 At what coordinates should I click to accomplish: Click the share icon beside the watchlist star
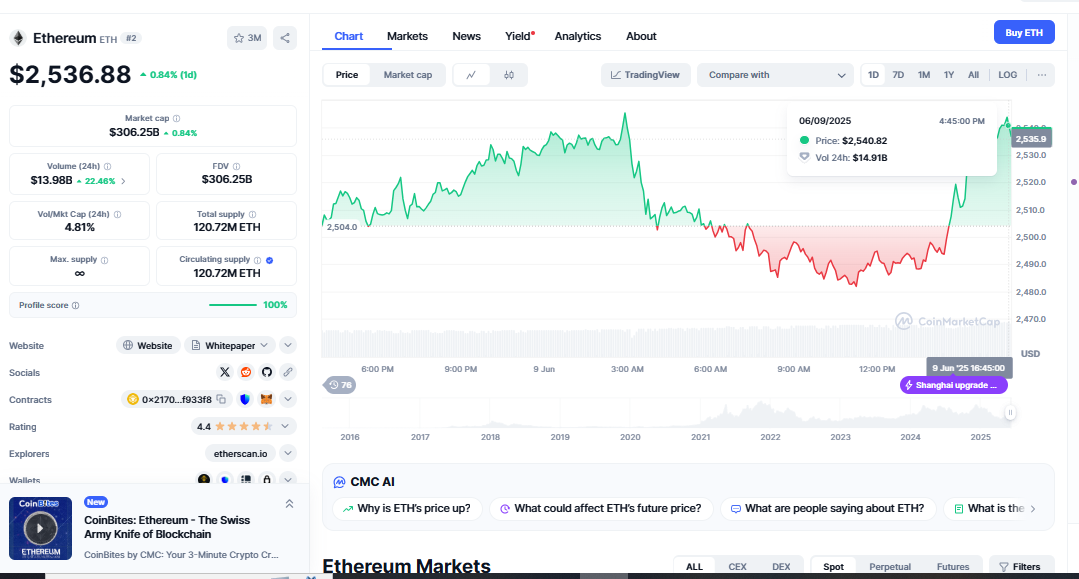[x=285, y=38]
